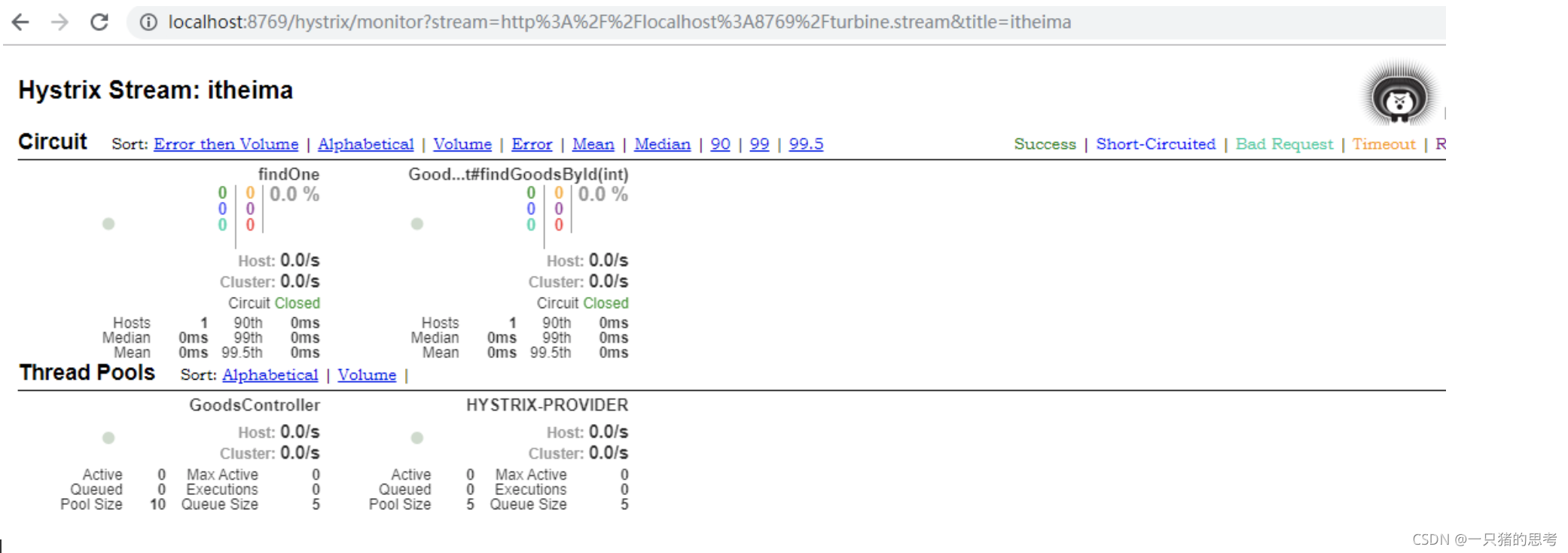Click GoodsController Host rate 0.0/s
This screenshot has height=553, width=1568.
[x=300, y=432]
